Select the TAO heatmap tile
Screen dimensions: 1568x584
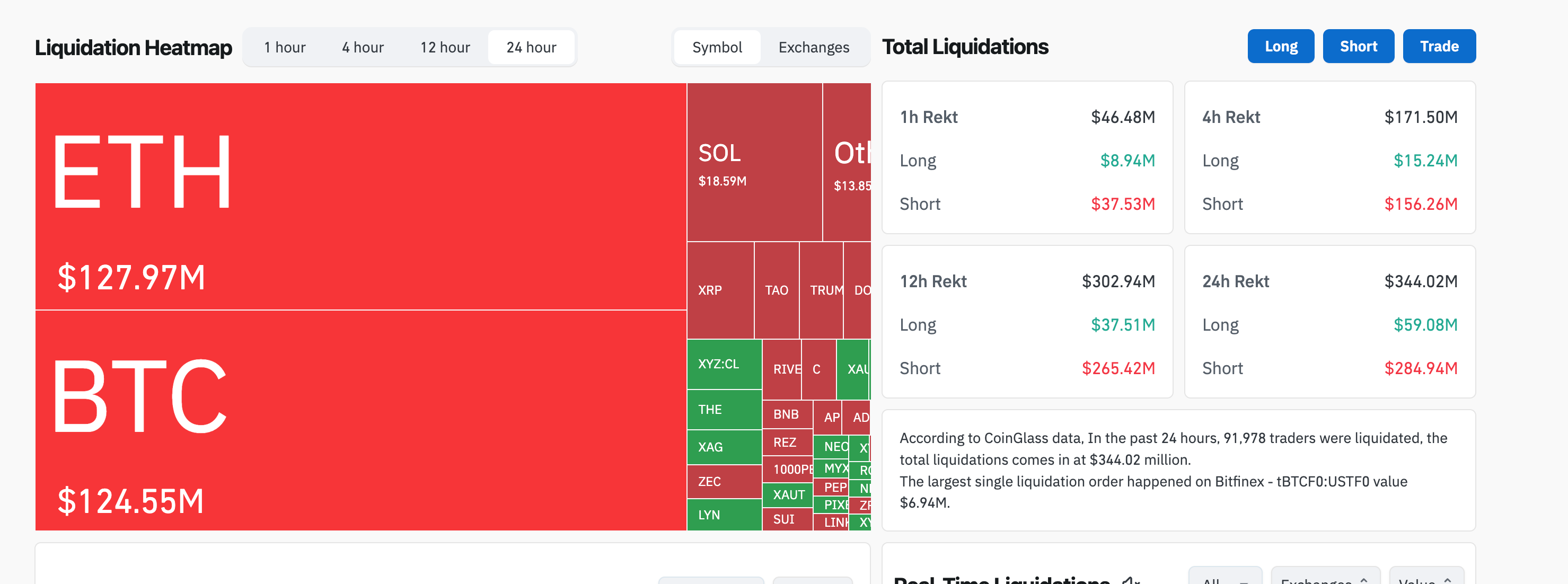[776, 291]
